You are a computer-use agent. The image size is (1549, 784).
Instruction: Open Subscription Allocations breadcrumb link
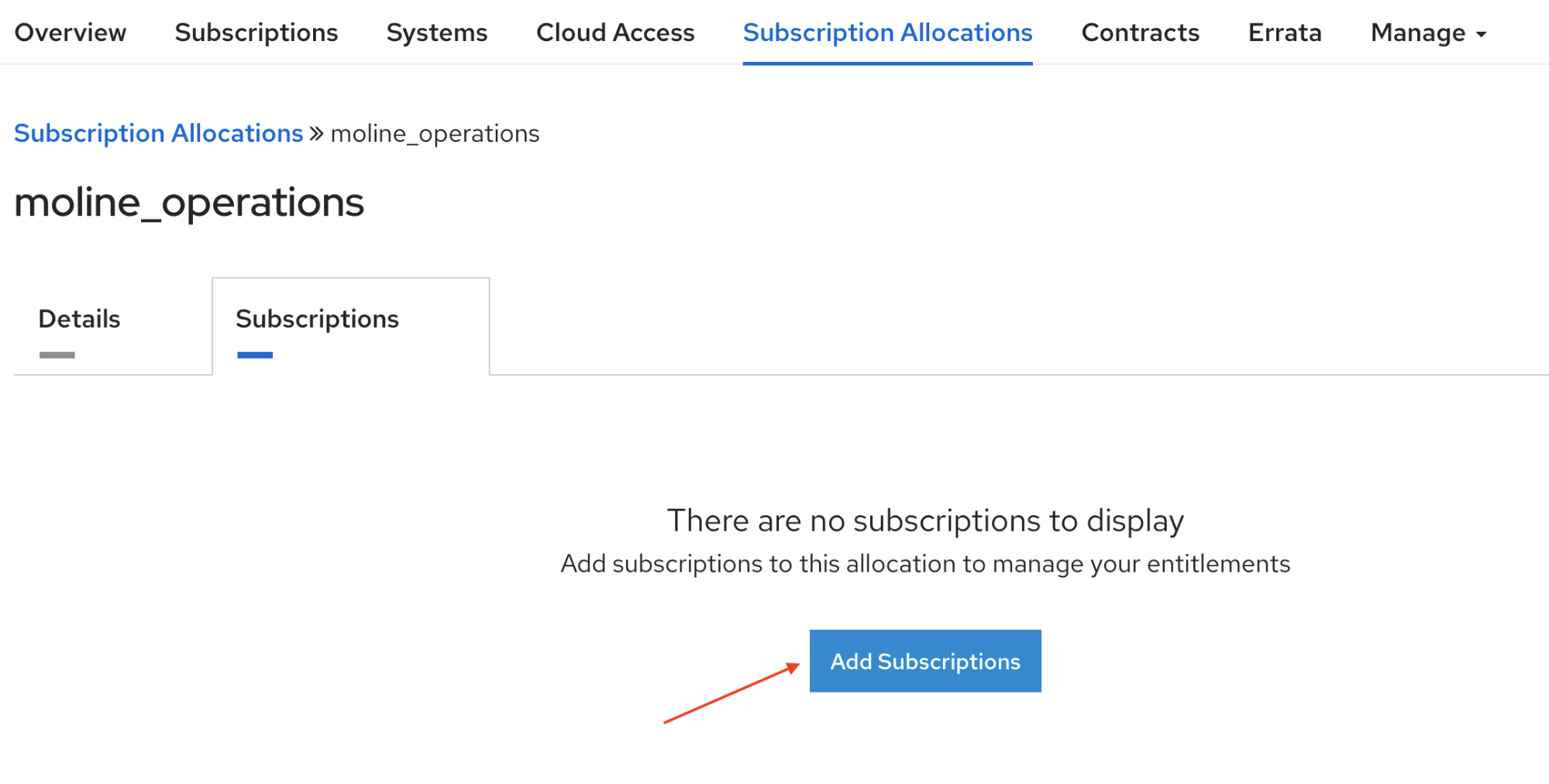click(x=159, y=133)
